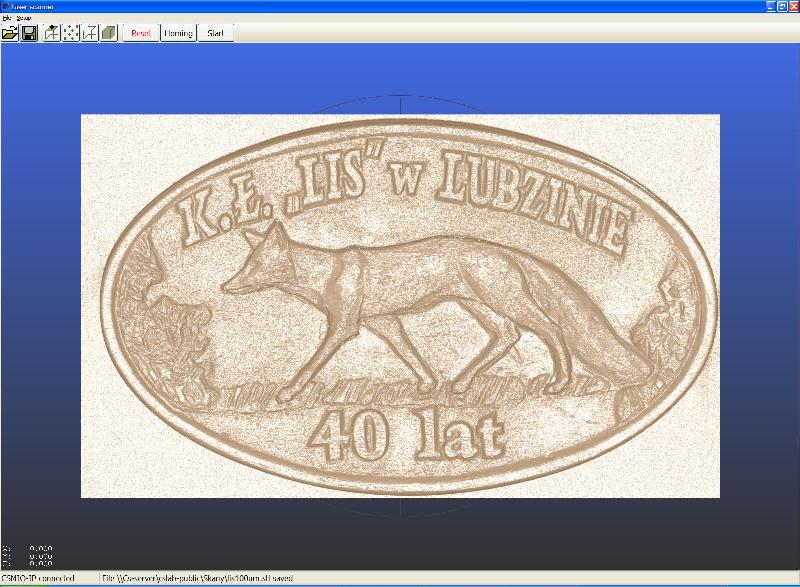Open the File menu
This screenshot has height=587, width=800.
pyautogui.click(x=6, y=18)
